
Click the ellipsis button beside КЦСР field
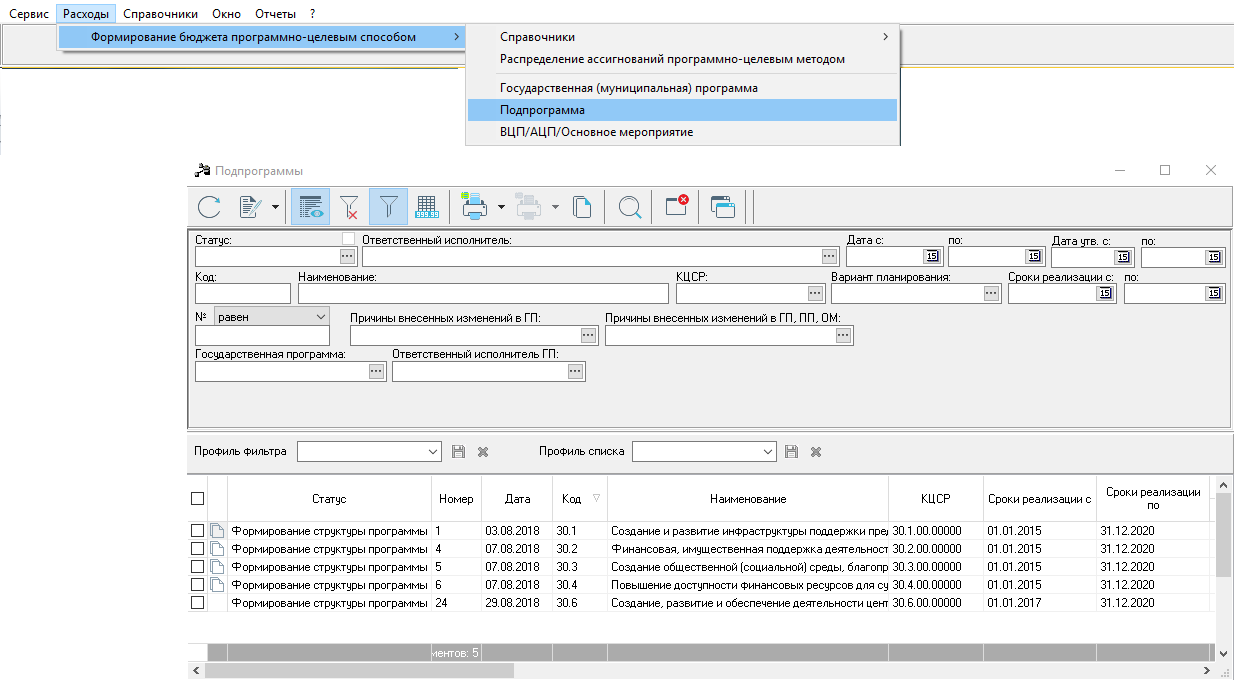(815, 293)
